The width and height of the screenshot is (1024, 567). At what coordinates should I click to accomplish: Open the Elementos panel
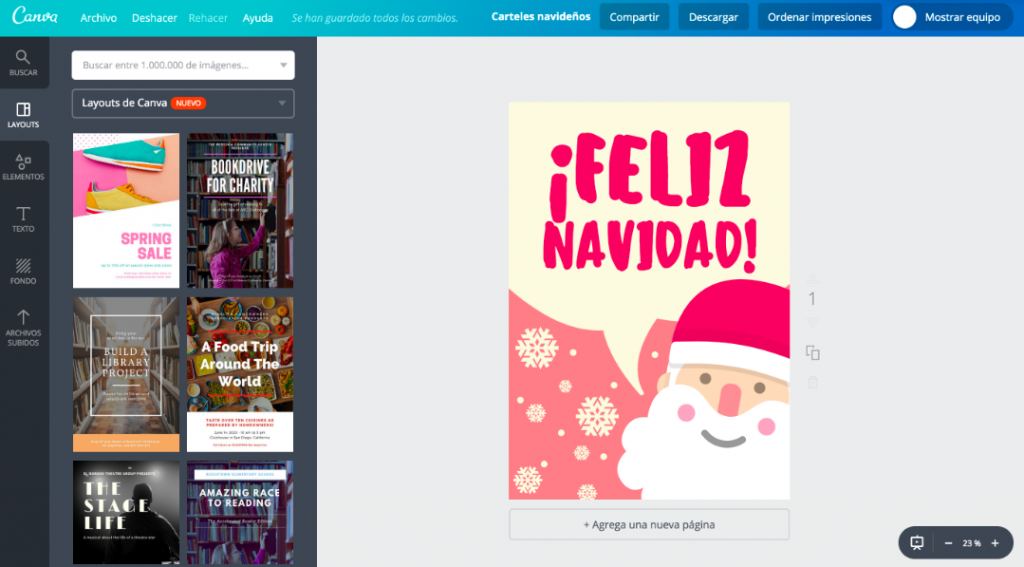pyautogui.click(x=23, y=167)
